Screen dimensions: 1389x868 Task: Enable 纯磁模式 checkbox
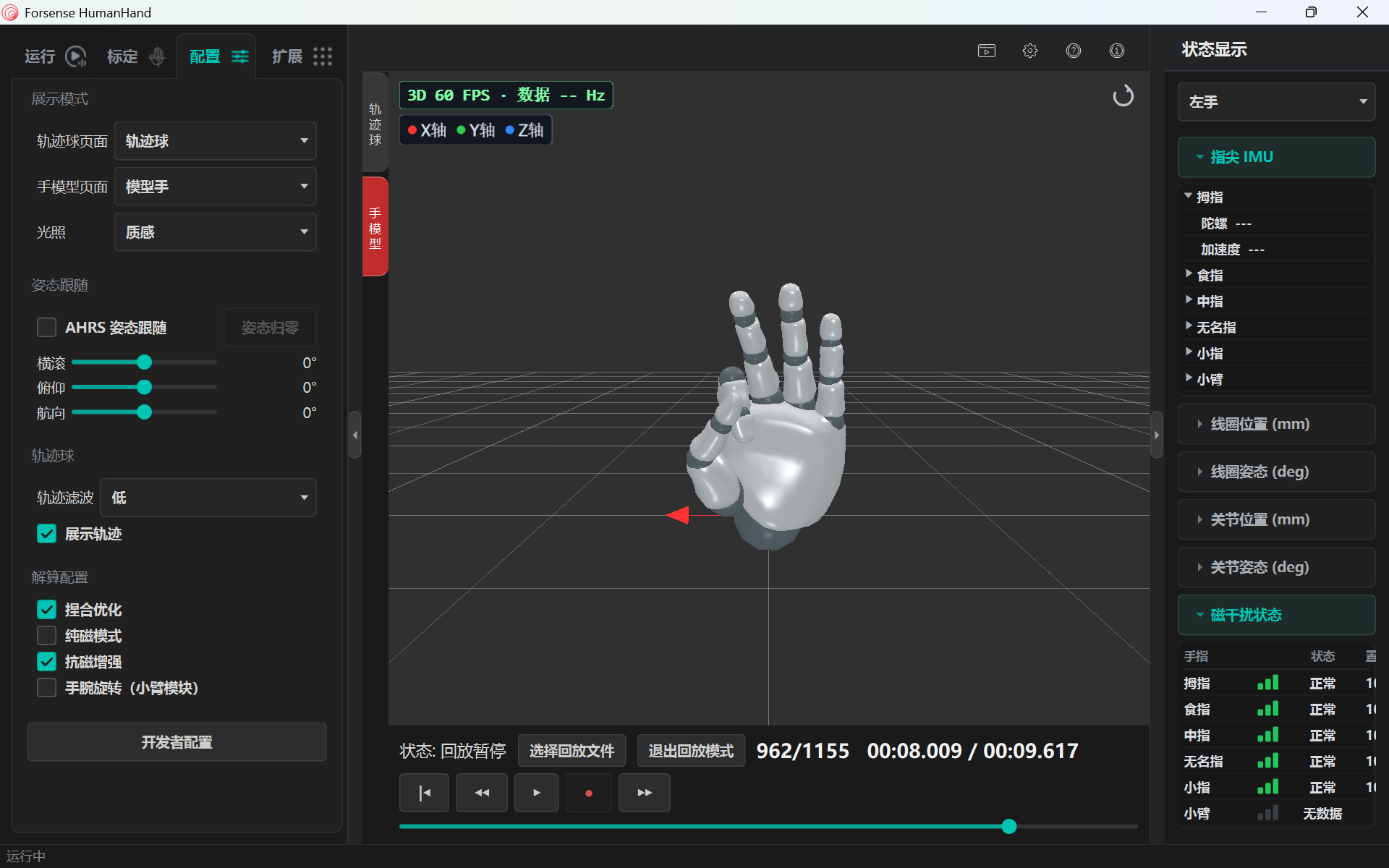pyautogui.click(x=47, y=636)
